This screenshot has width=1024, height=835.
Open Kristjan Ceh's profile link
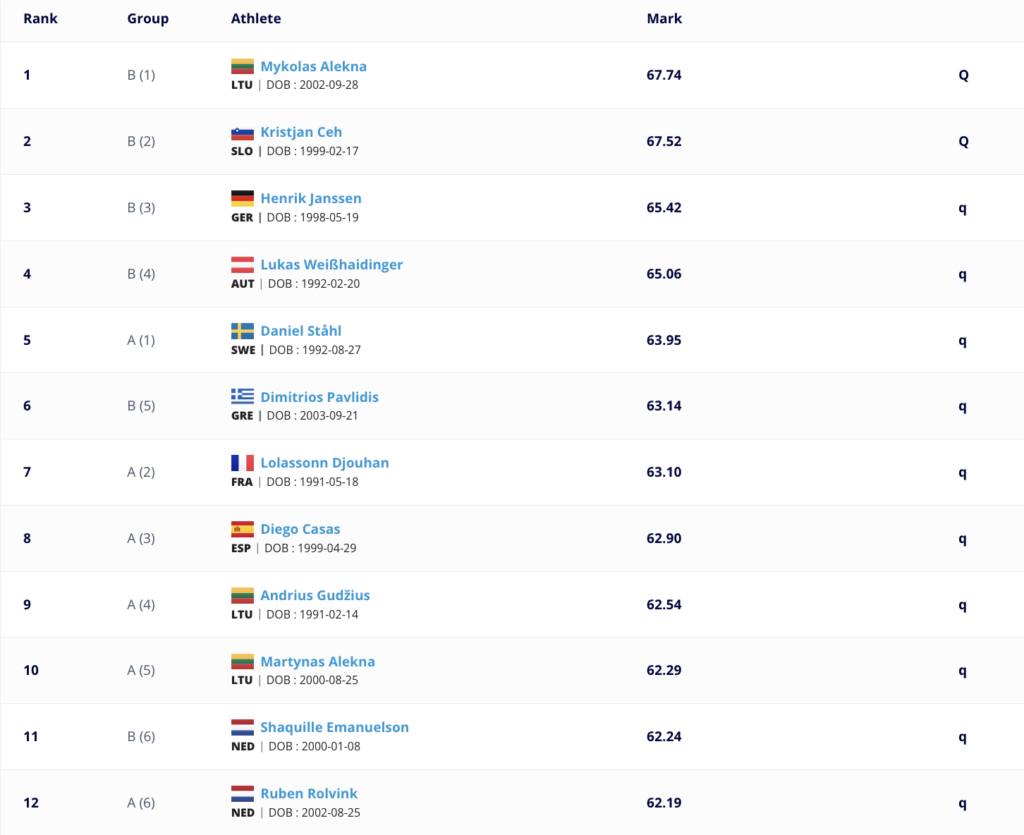point(301,133)
